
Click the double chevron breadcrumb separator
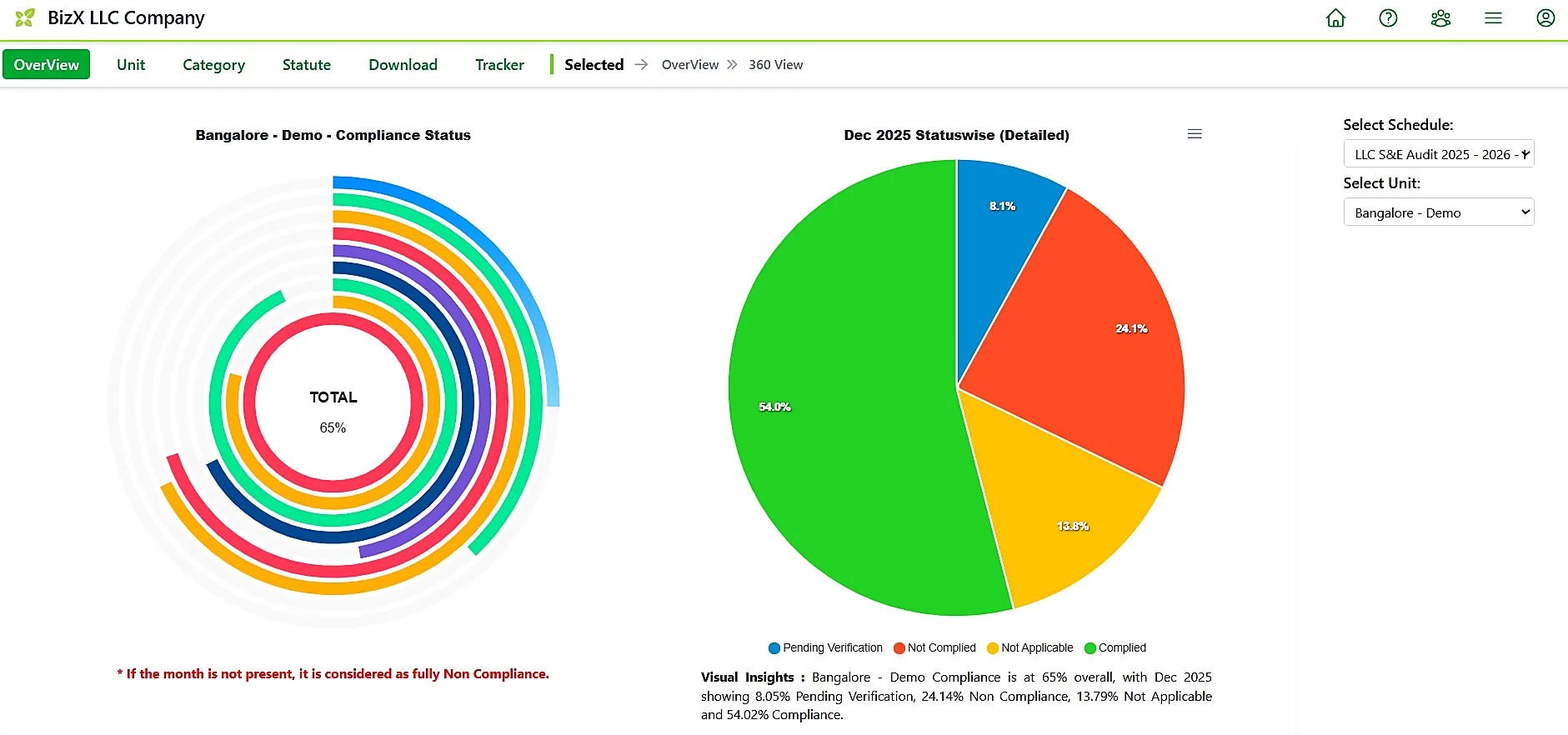[732, 64]
